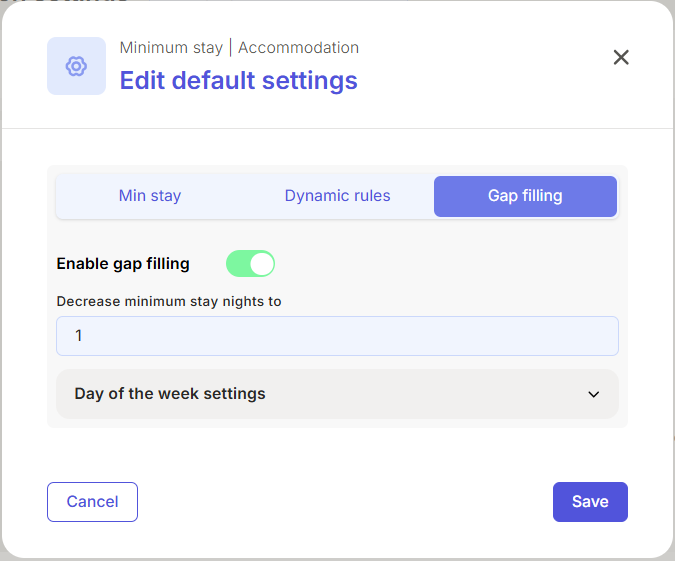Select the Gap filling tab

point(525,196)
